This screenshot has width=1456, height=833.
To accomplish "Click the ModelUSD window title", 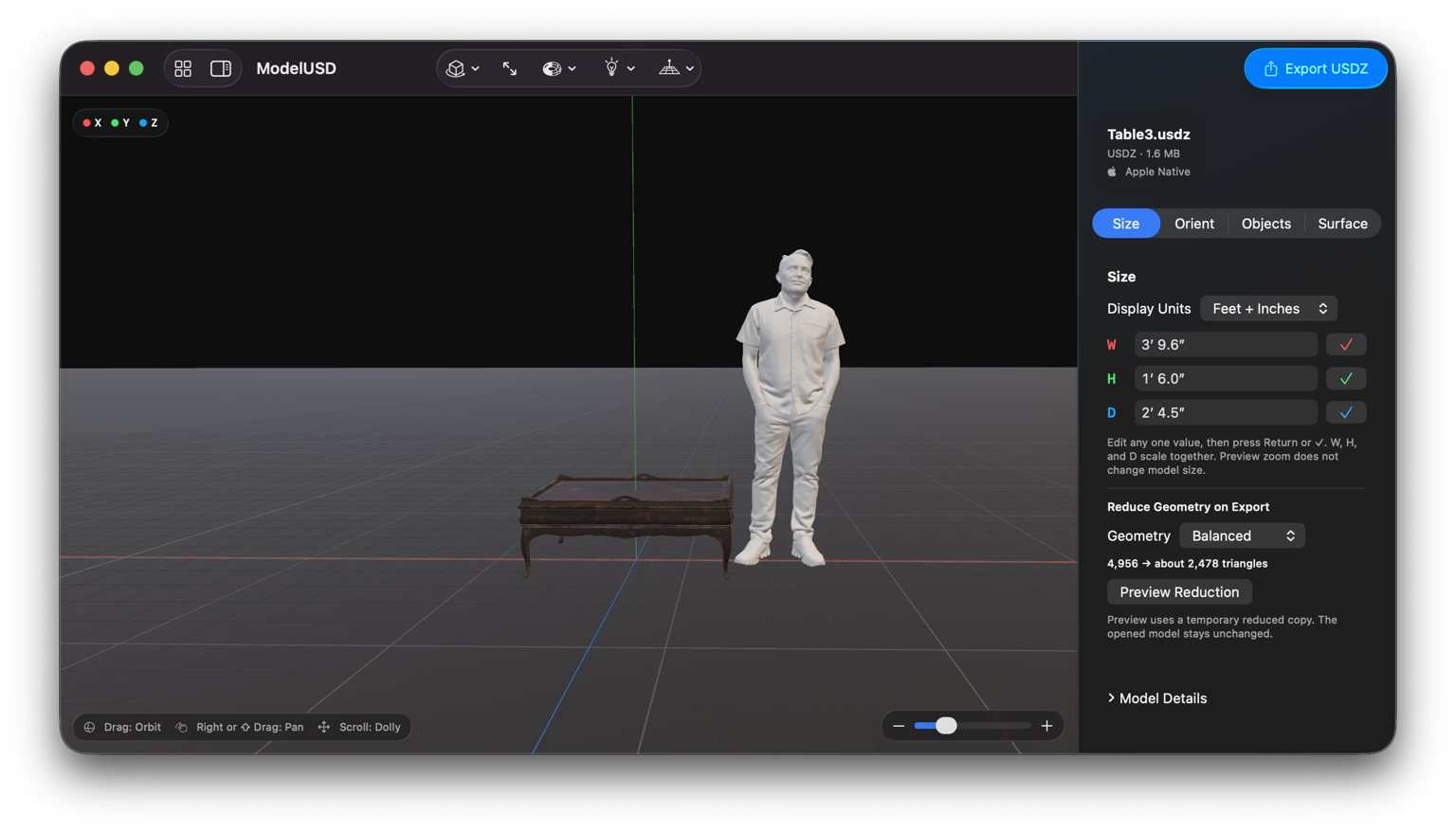I will click(296, 68).
